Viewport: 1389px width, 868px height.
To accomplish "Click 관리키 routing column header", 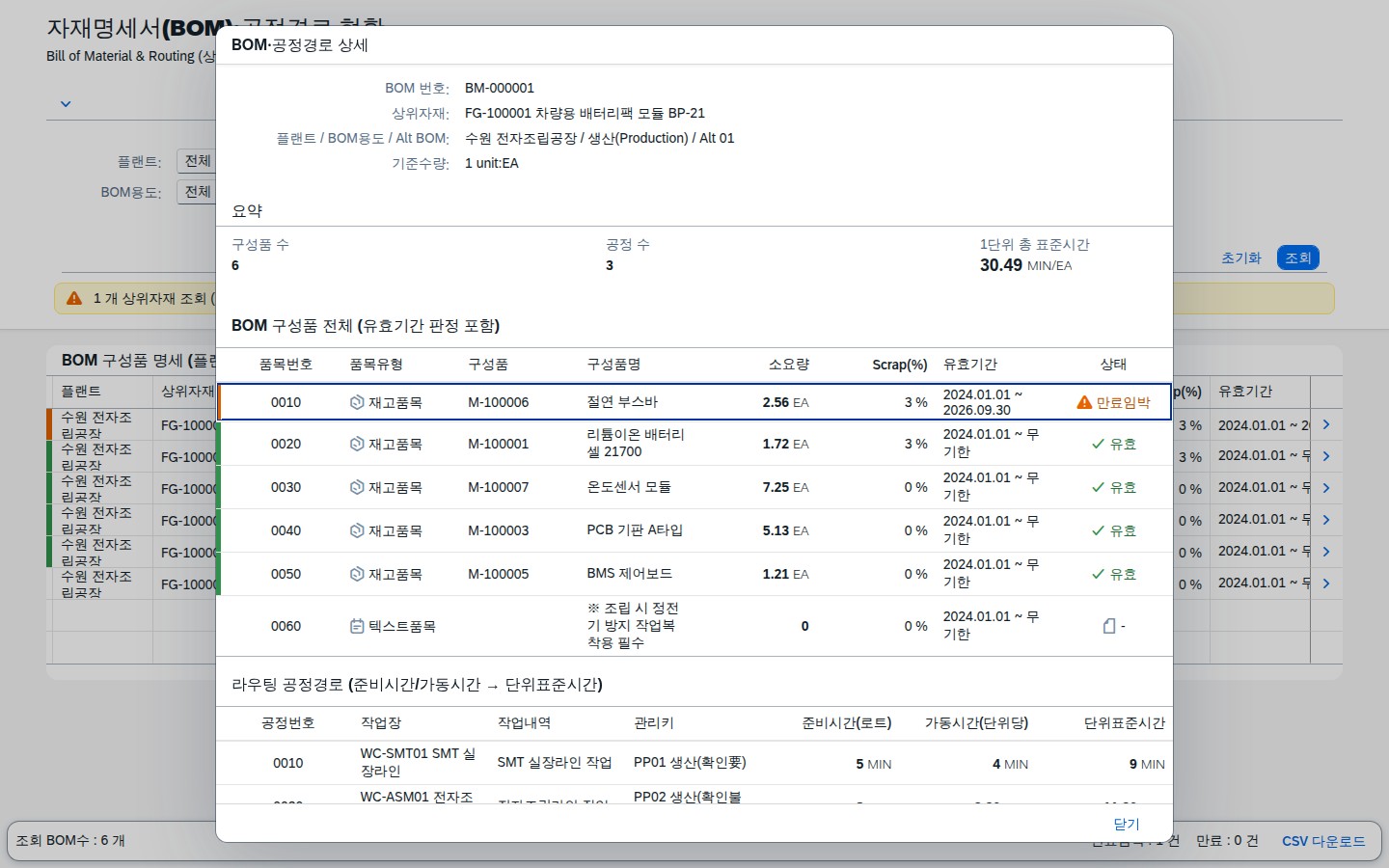I will (x=654, y=723).
